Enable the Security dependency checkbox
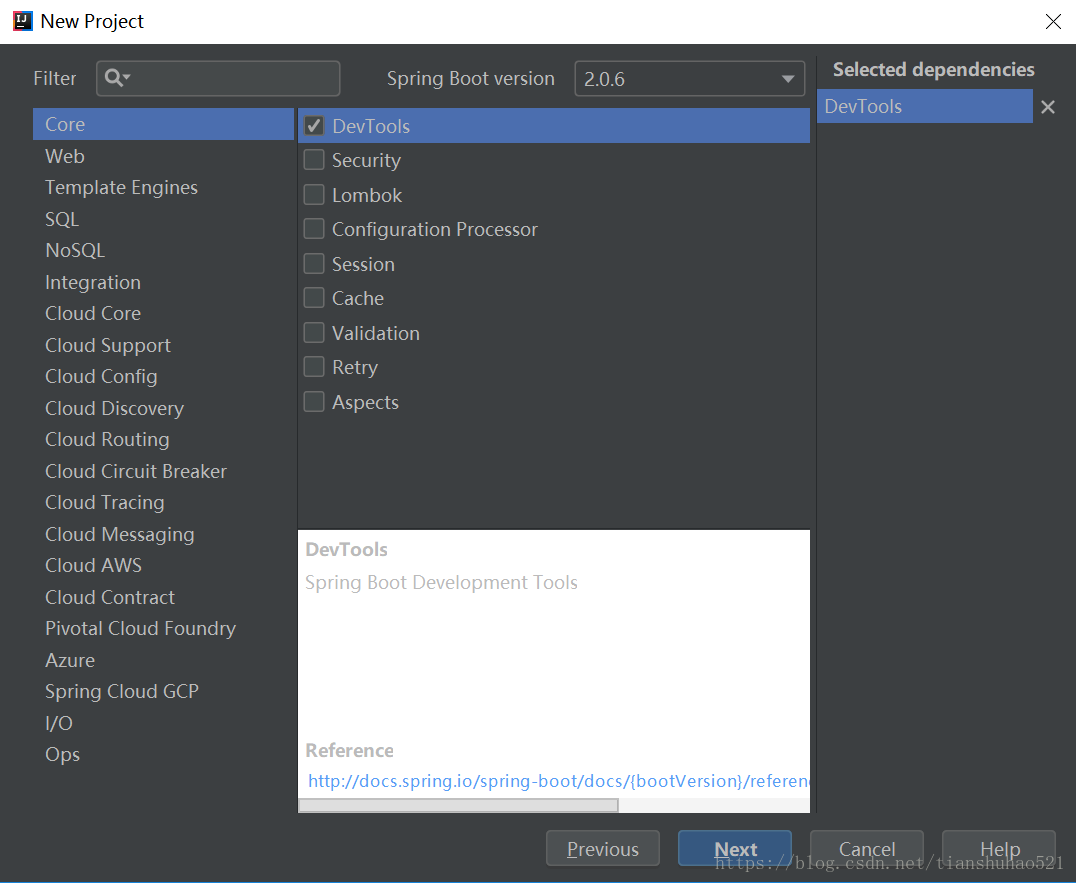The image size is (1076, 883). point(314,160)
